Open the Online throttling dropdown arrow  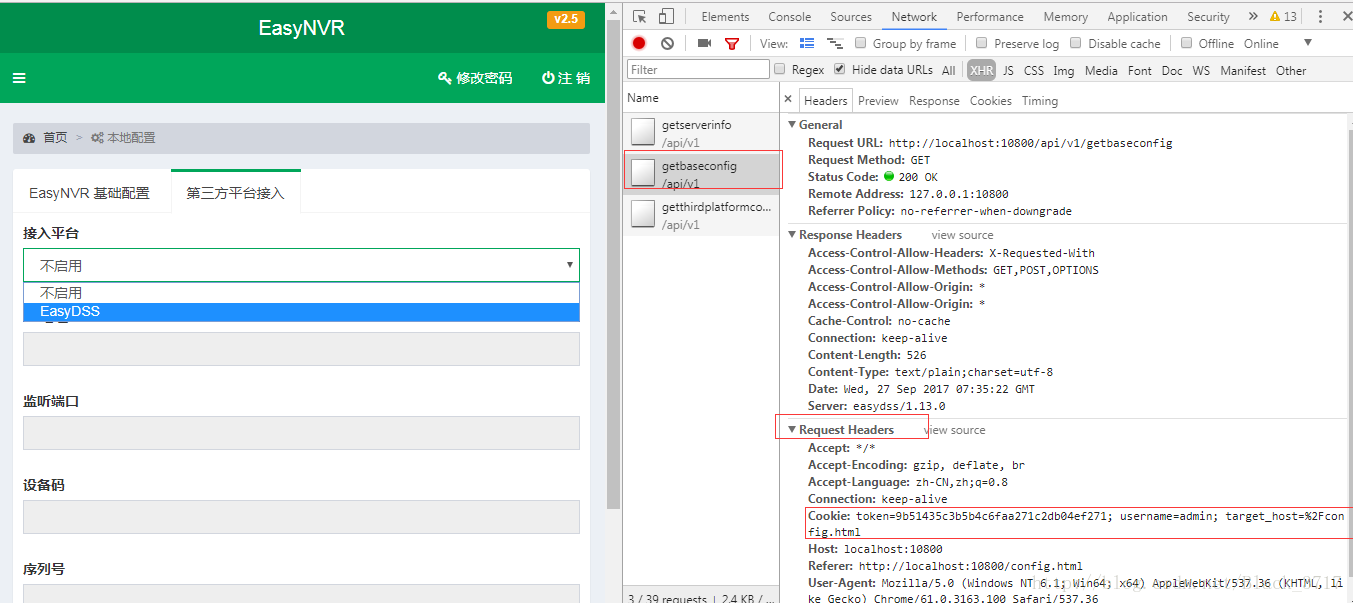[1307, 43]
